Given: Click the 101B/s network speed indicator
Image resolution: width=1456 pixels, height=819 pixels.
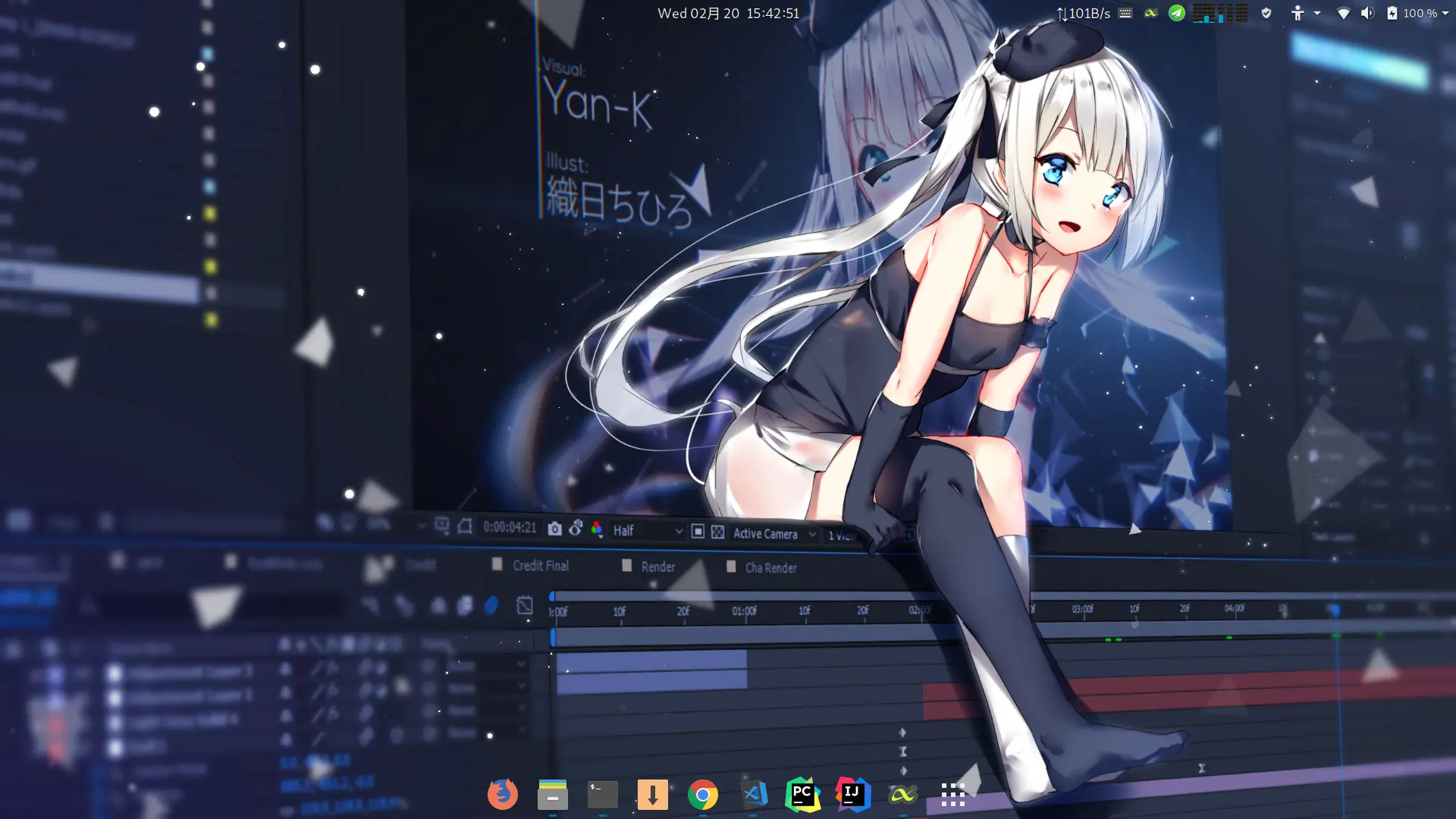Looking at the screenshot, I should point(1083,13).
